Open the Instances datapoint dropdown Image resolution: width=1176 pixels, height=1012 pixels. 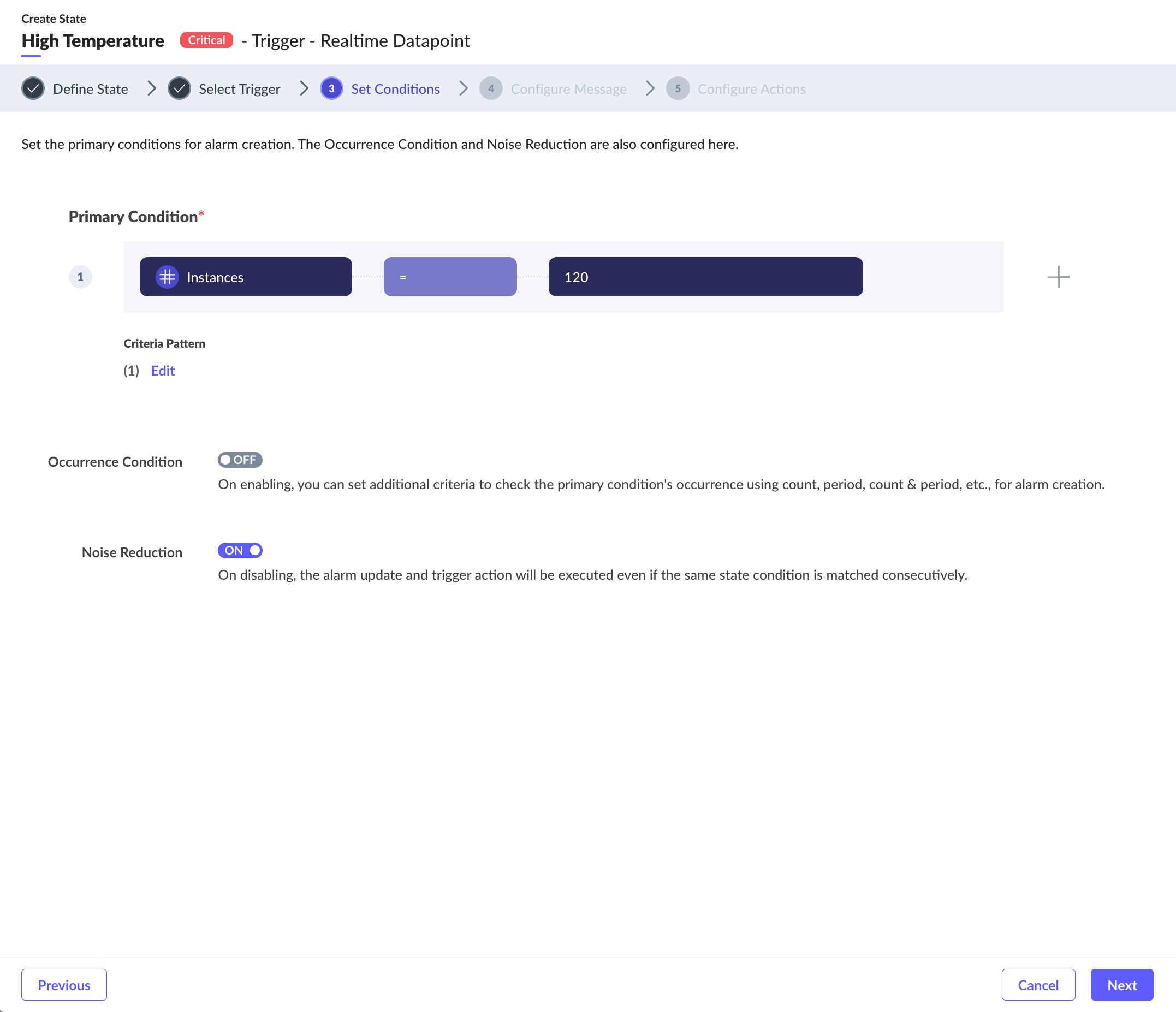(x=246, y=277)
